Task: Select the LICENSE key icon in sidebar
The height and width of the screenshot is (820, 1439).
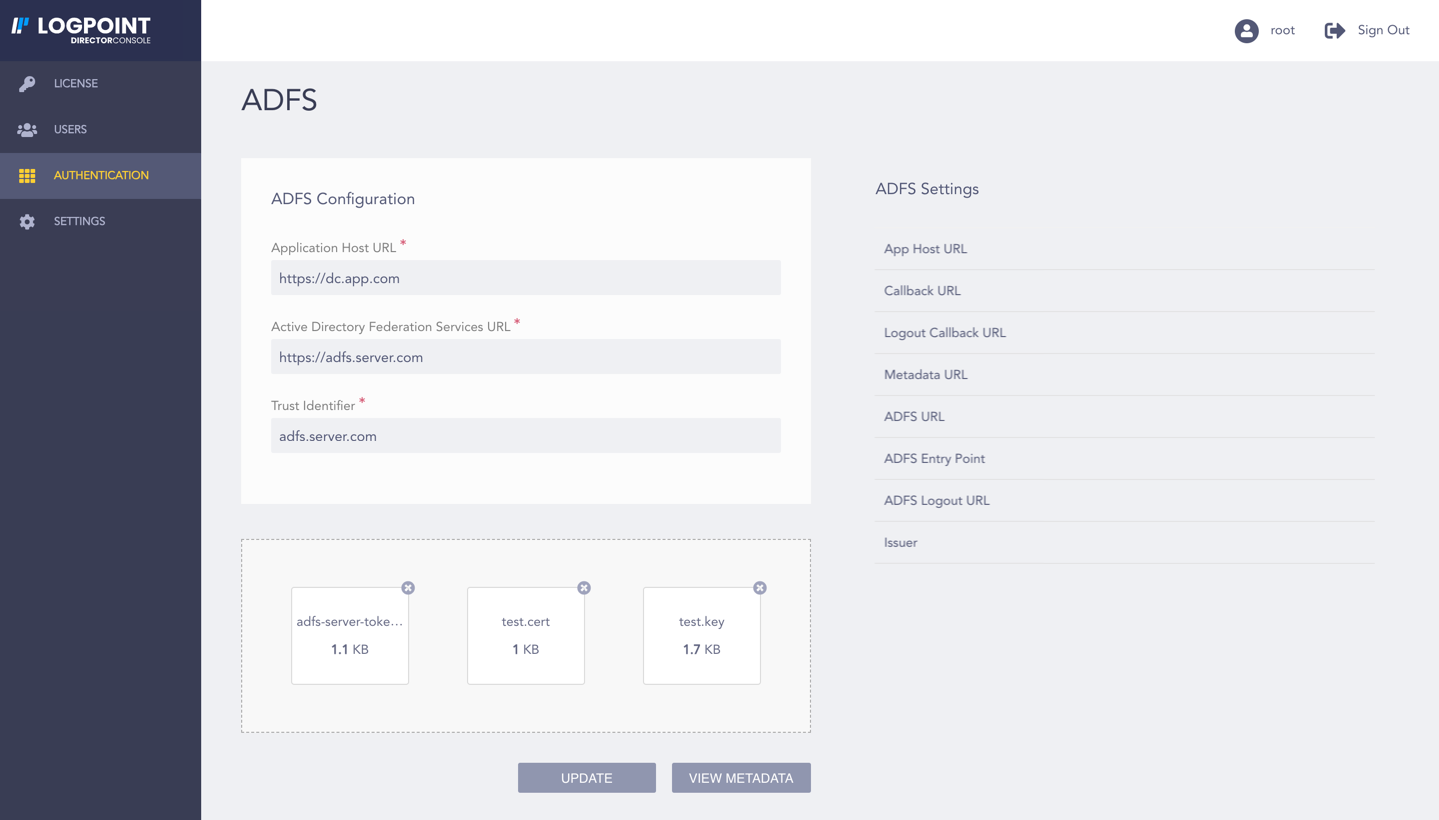Action: pos(27,83)
